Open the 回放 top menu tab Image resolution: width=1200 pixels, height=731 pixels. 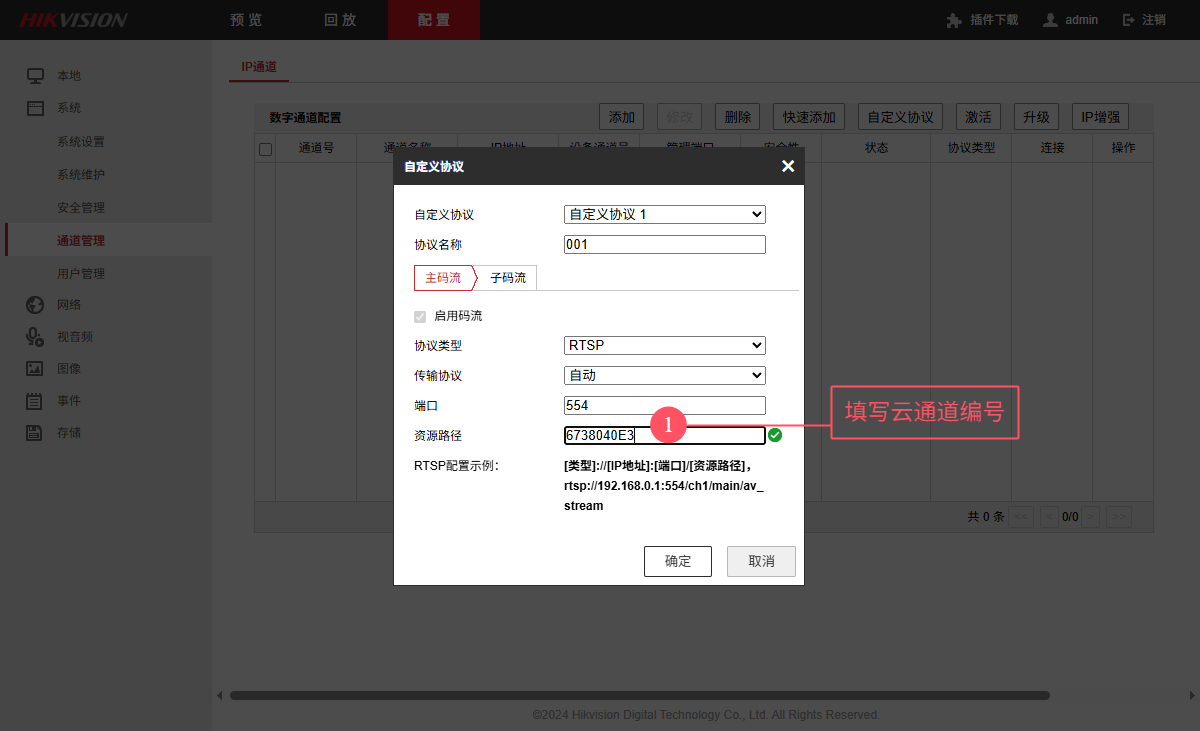coord(340,20)
